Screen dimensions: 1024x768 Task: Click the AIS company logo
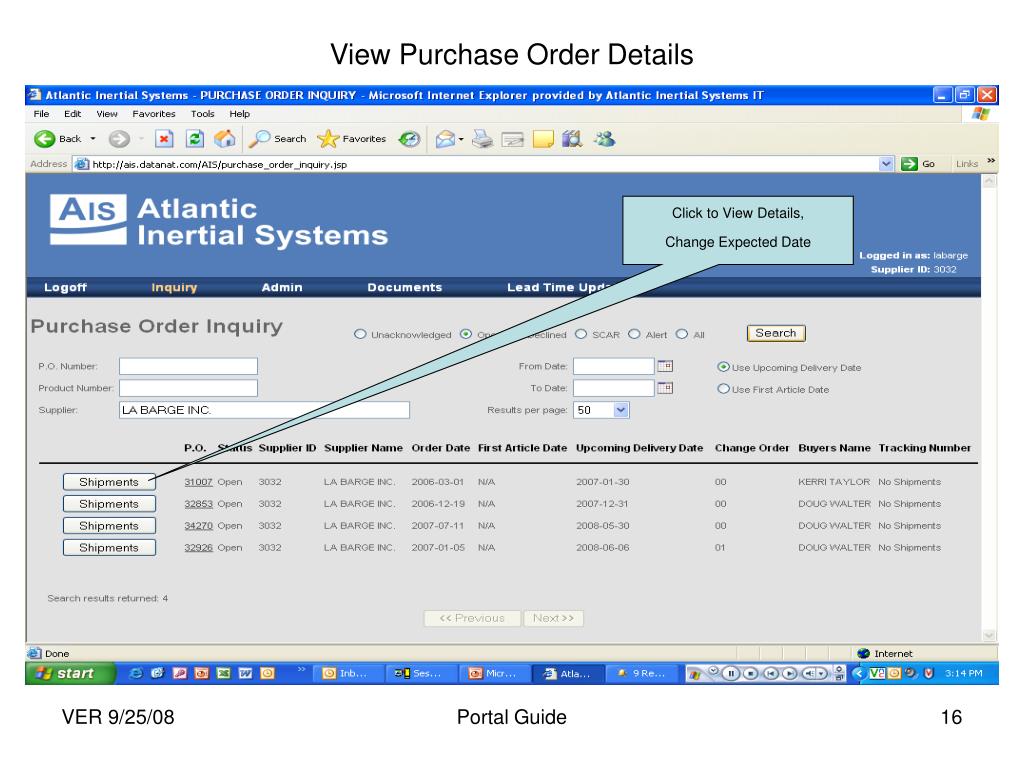(88, 219)
